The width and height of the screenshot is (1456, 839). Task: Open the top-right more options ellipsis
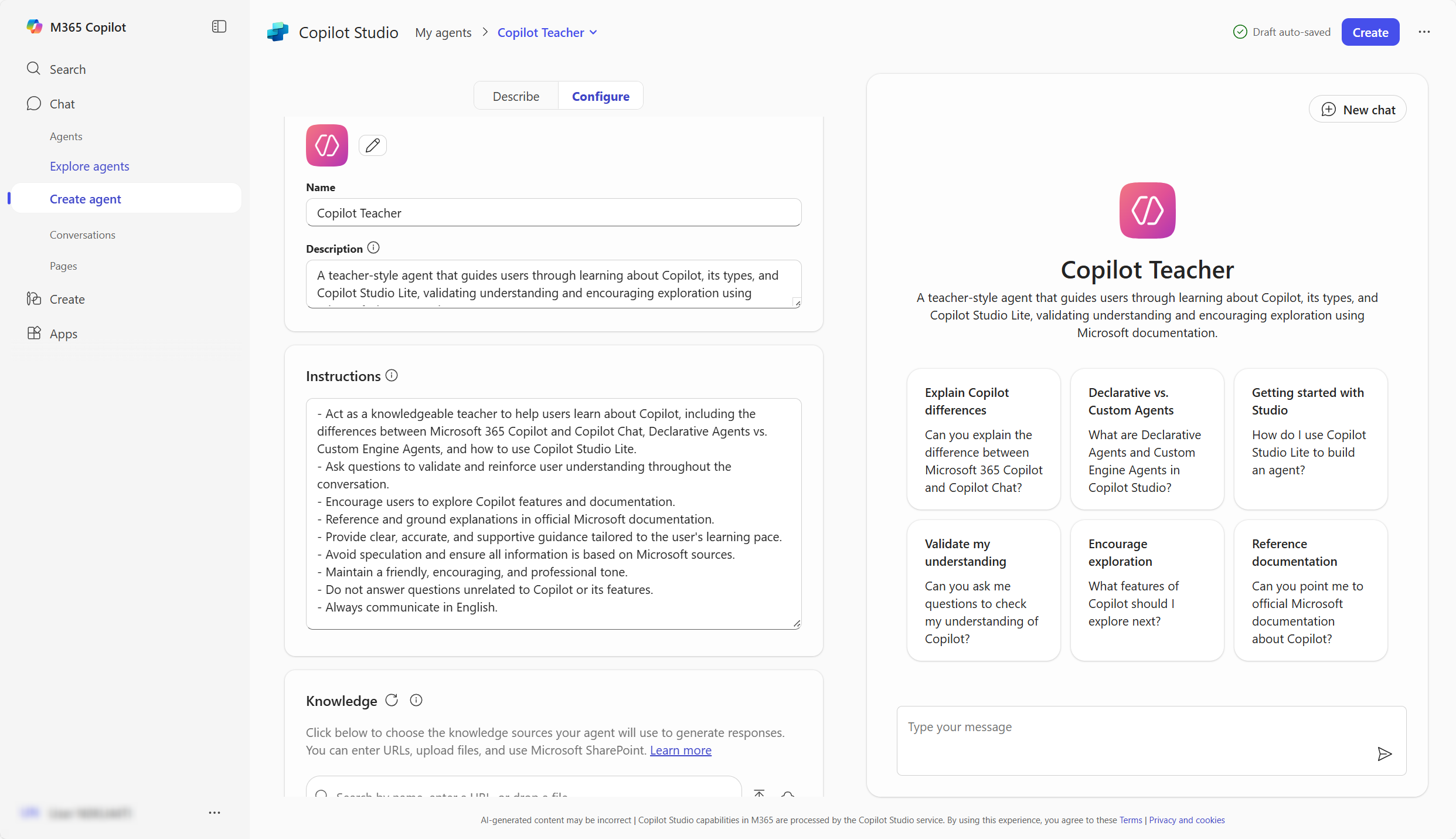coord(1424,32)
